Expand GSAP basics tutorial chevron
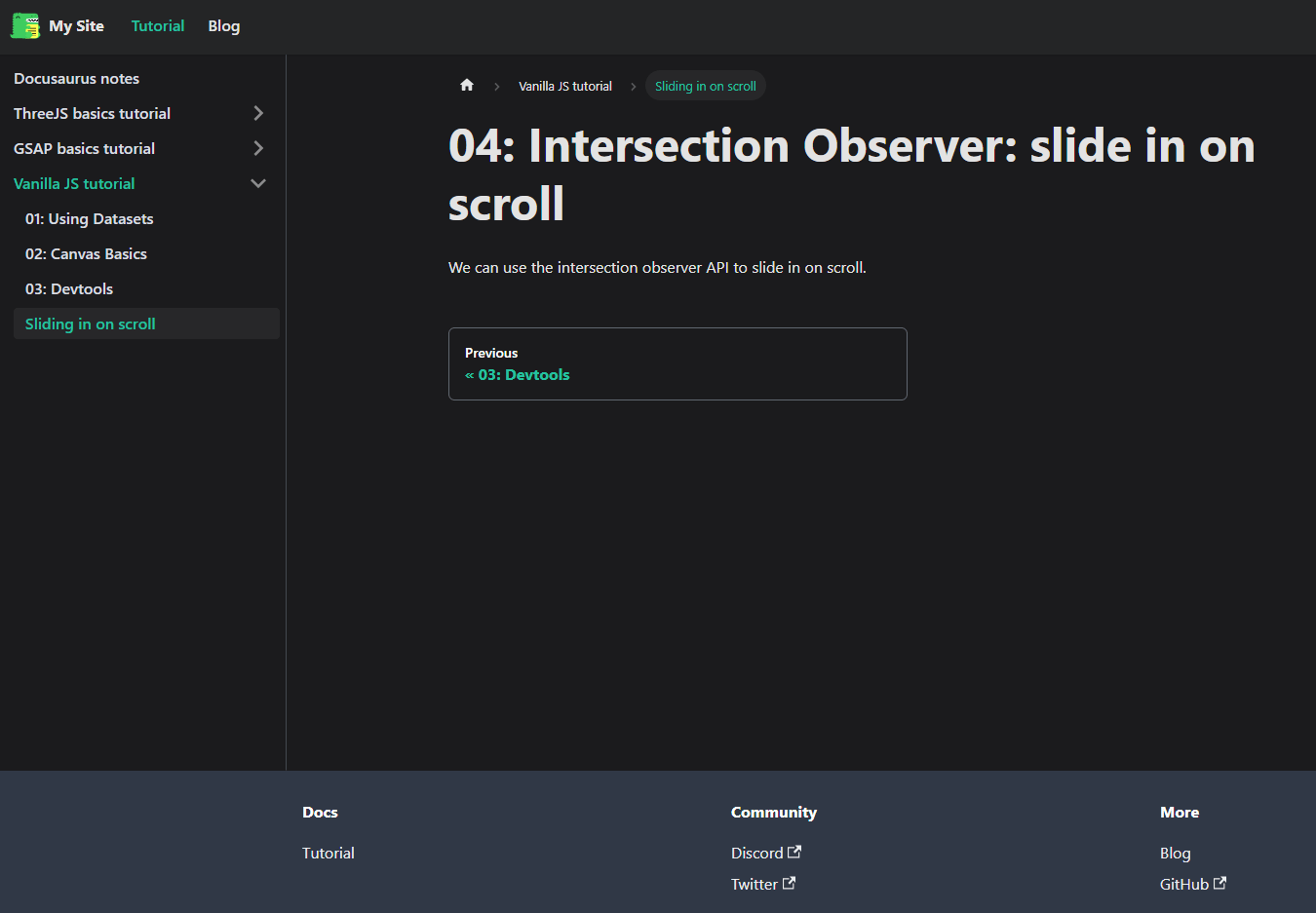Screen dimensions: 1316x913 [258, 148]
